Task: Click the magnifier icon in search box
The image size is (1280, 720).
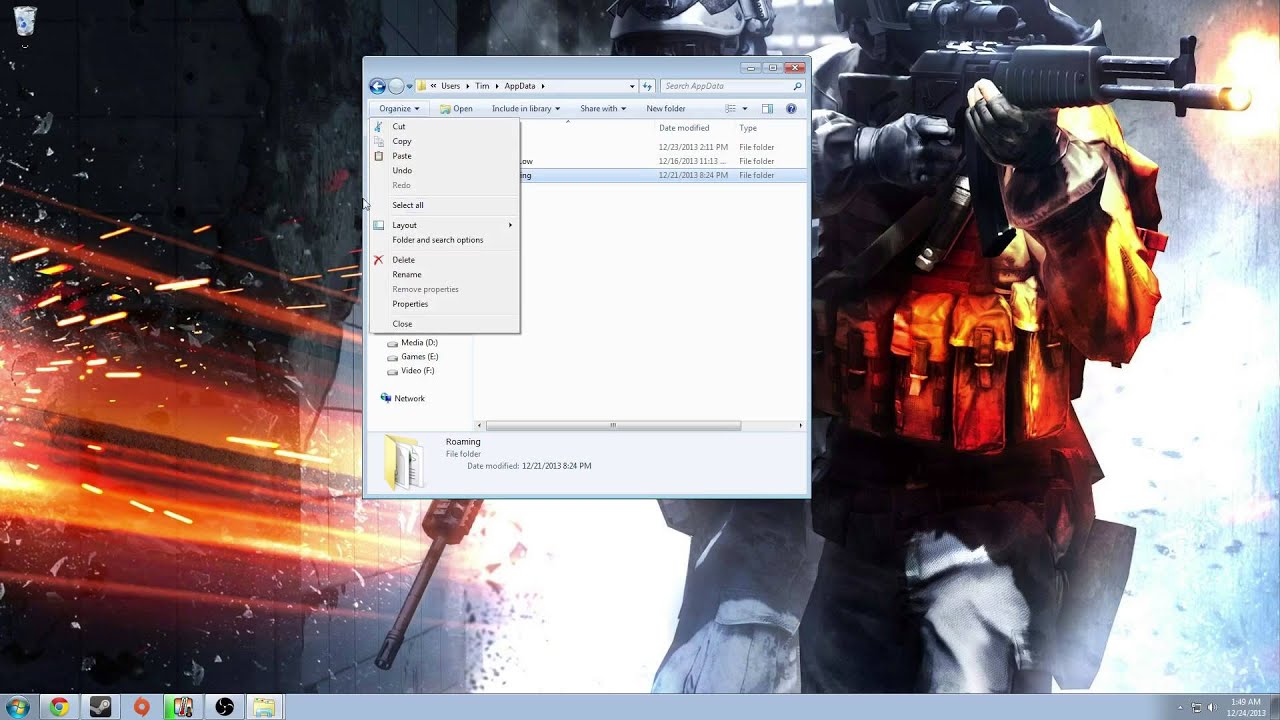Action: click(797, 86)
